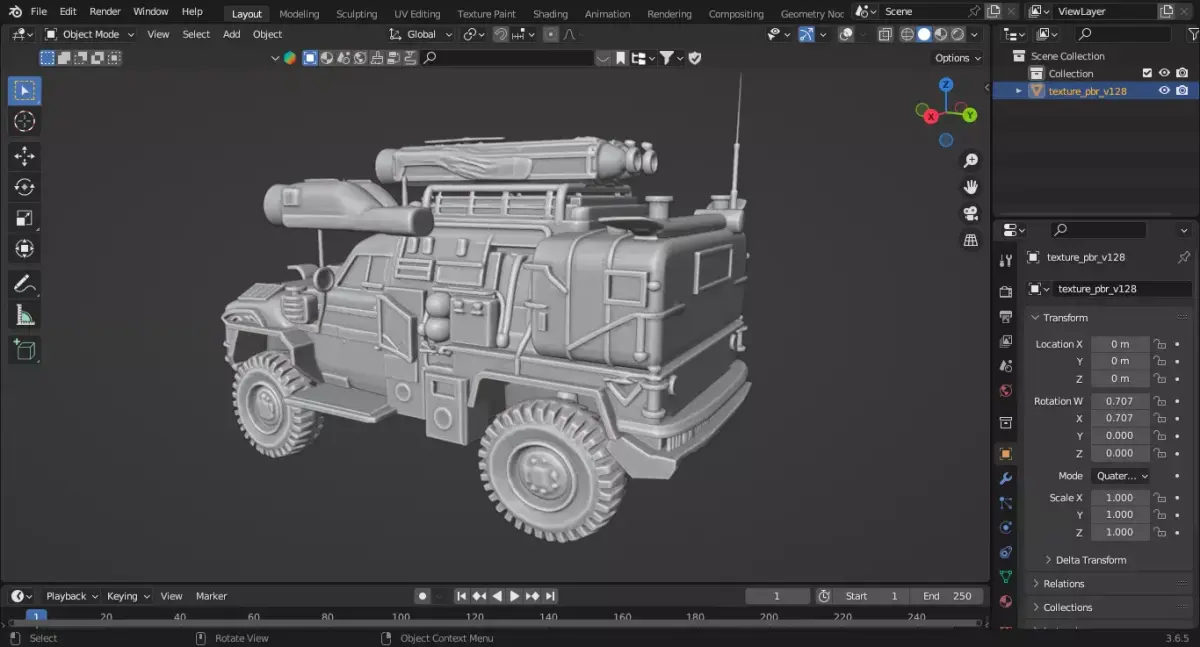Activate the Transform tool

click(25, 249)
